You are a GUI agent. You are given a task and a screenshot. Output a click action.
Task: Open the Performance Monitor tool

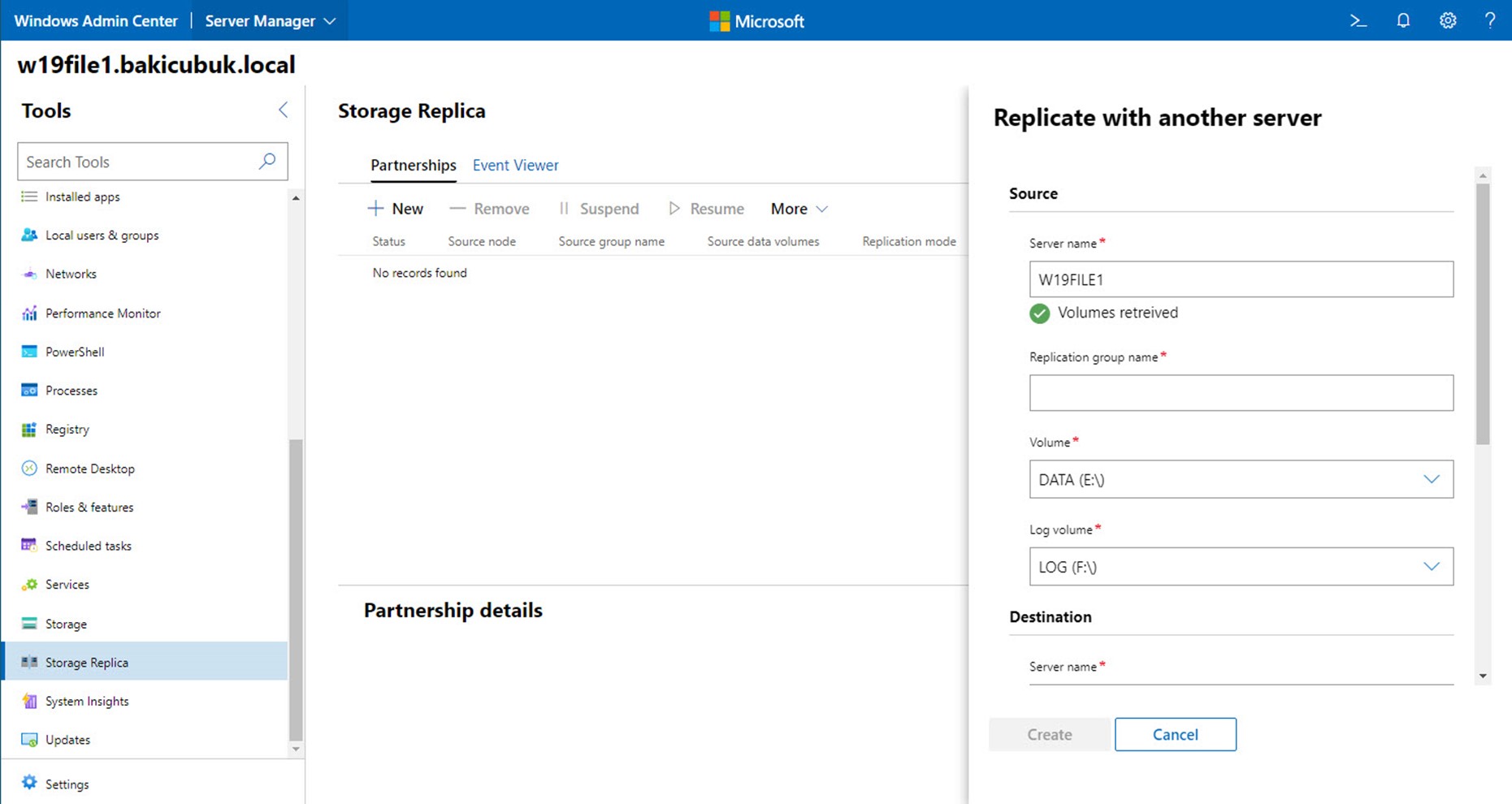(146, 313)
